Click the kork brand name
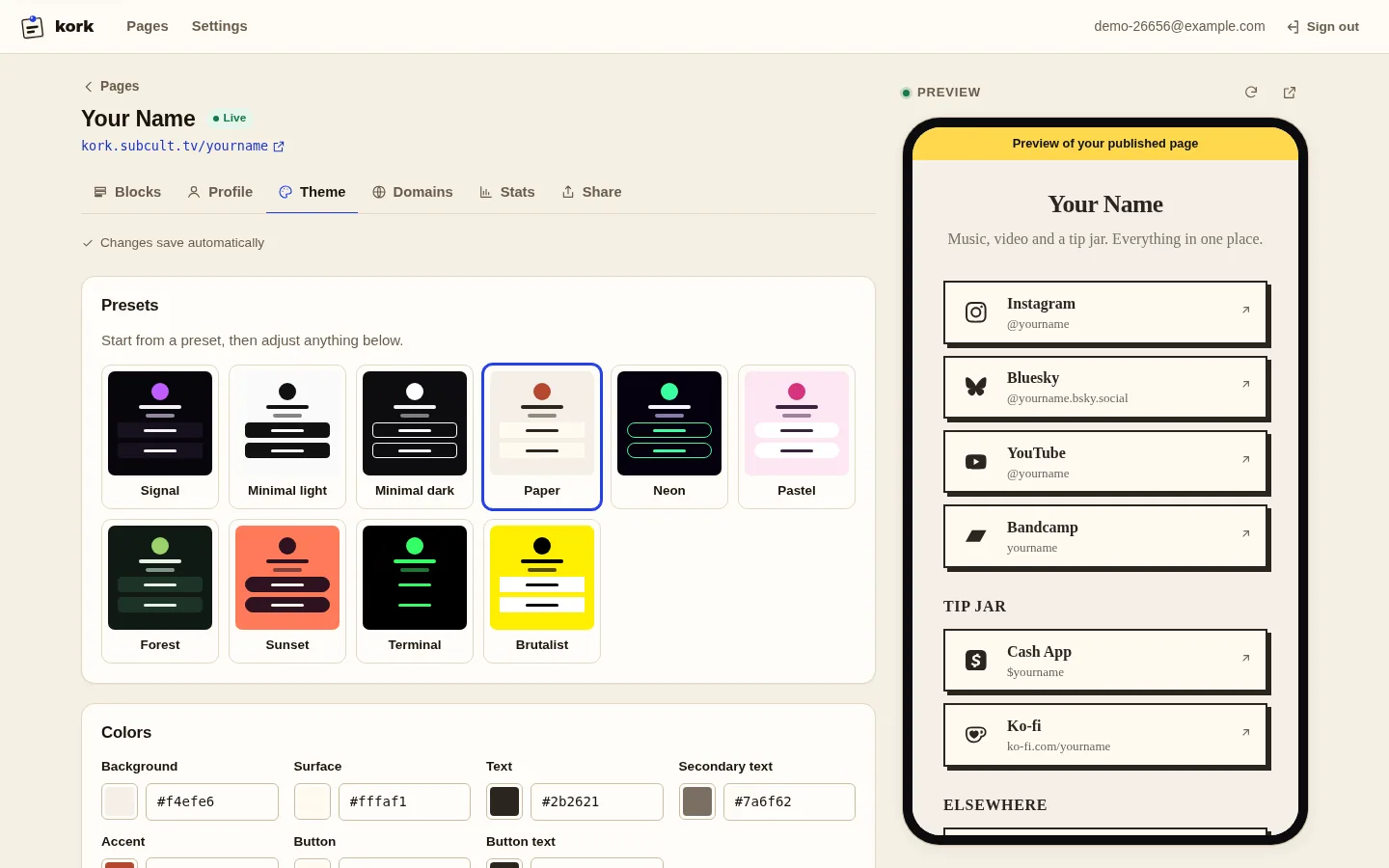This screenshot has width=1389, height=868. pos(74,26)
